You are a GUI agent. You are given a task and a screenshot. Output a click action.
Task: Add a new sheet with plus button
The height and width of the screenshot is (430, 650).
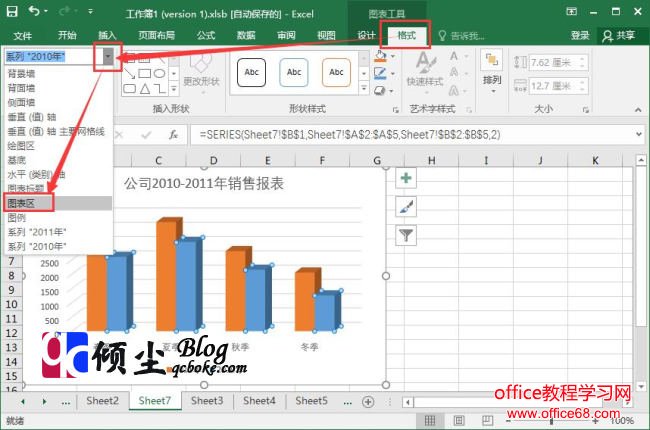(368, 402)
